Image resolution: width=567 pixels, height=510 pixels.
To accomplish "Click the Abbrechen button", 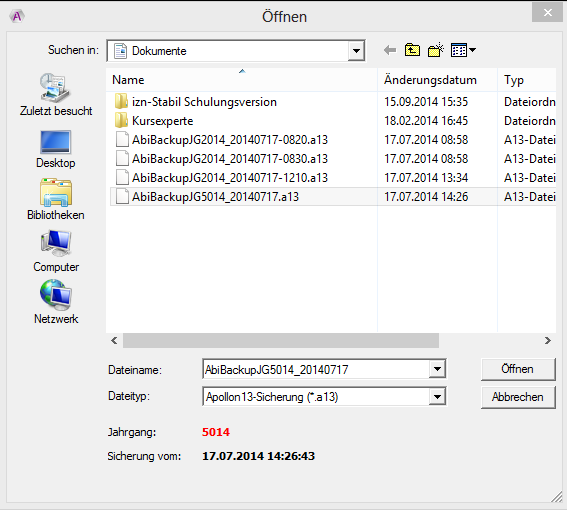I will pyautogui.click(x=518, y=397).
